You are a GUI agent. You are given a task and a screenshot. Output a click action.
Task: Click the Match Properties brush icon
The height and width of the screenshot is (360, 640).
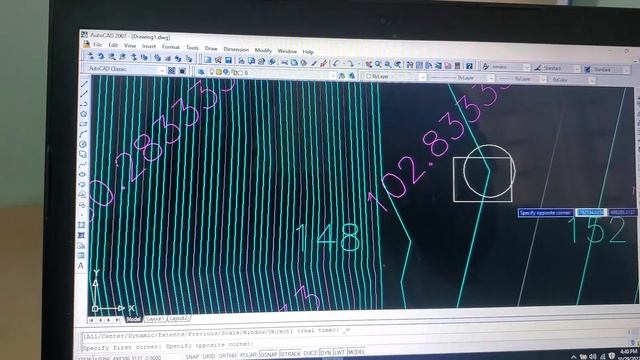(313, 63)
